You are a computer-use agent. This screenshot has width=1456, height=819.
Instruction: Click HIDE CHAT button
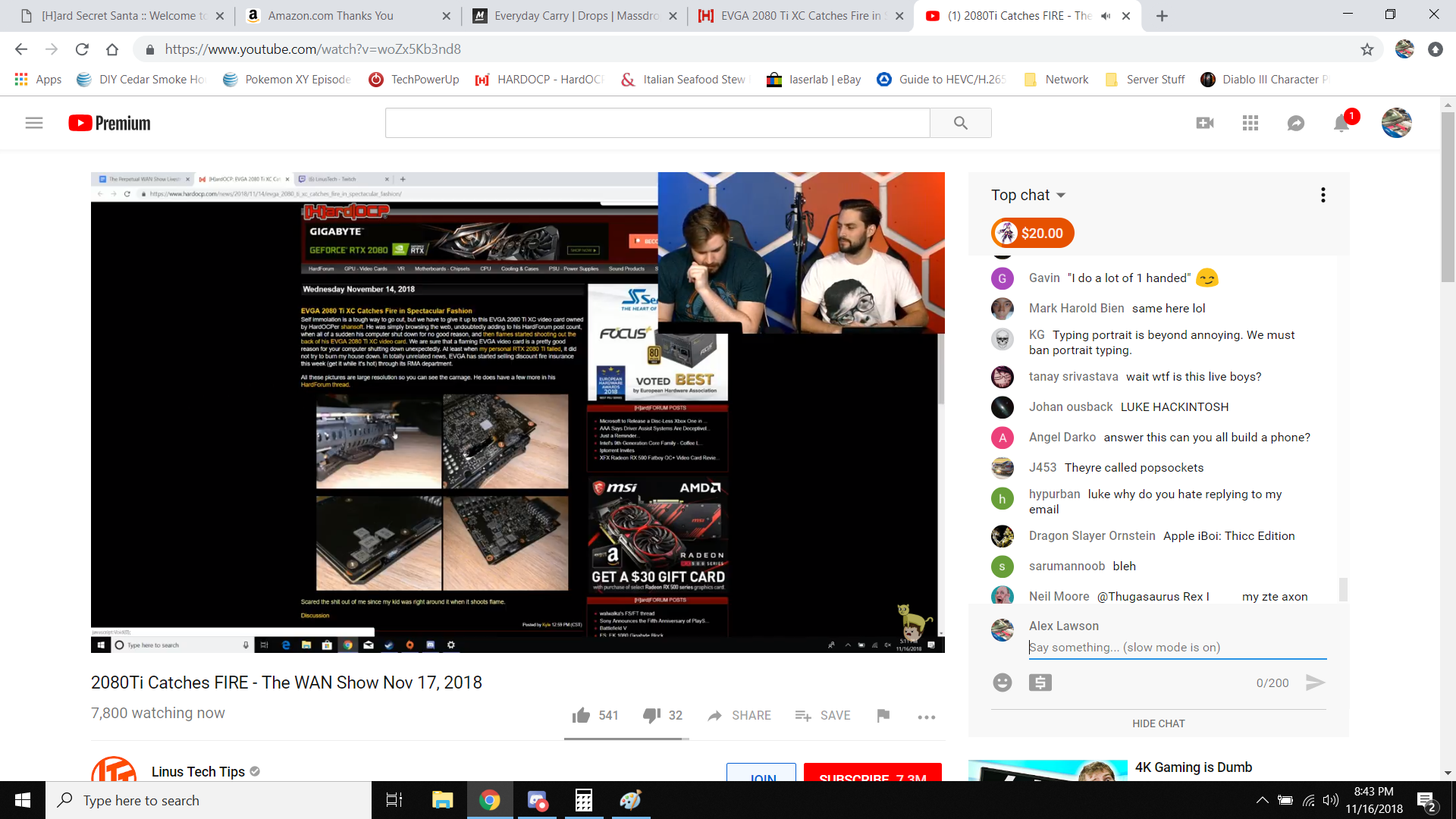coord(1158,723)
